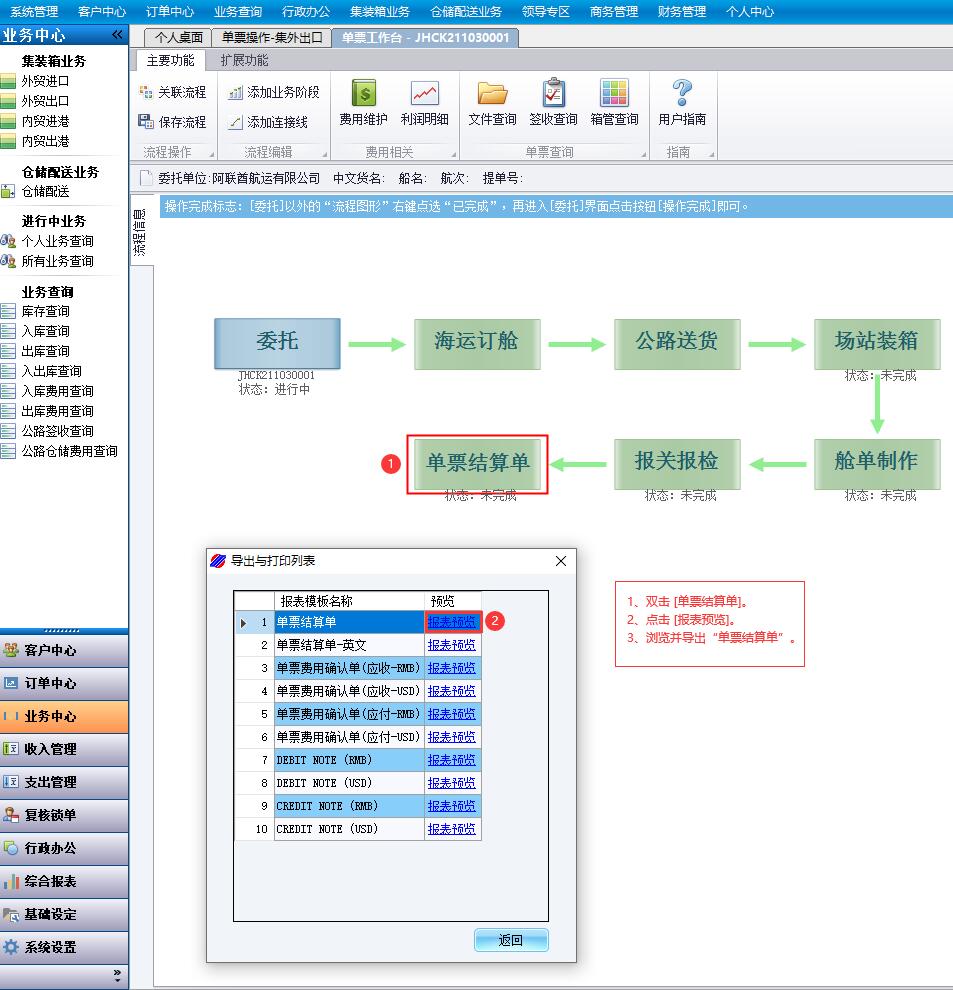Open the 费用维护 fee maintenance icon
953x990 pixels.
pos(363,103)
